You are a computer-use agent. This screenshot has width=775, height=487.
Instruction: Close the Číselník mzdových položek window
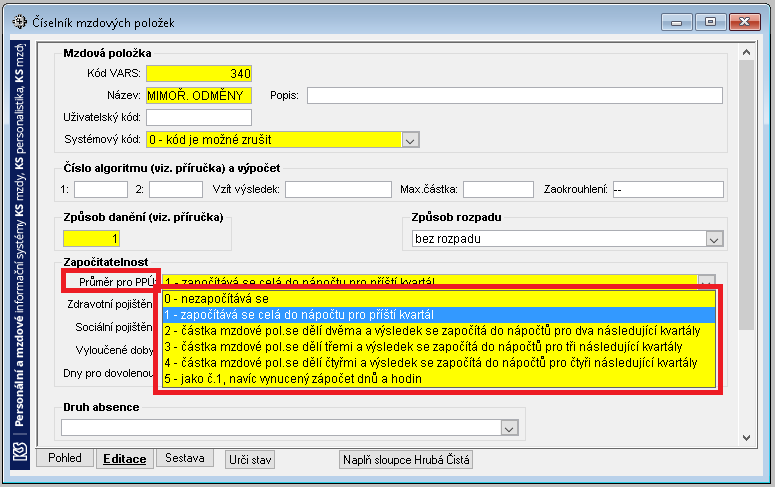pos(745,22)
